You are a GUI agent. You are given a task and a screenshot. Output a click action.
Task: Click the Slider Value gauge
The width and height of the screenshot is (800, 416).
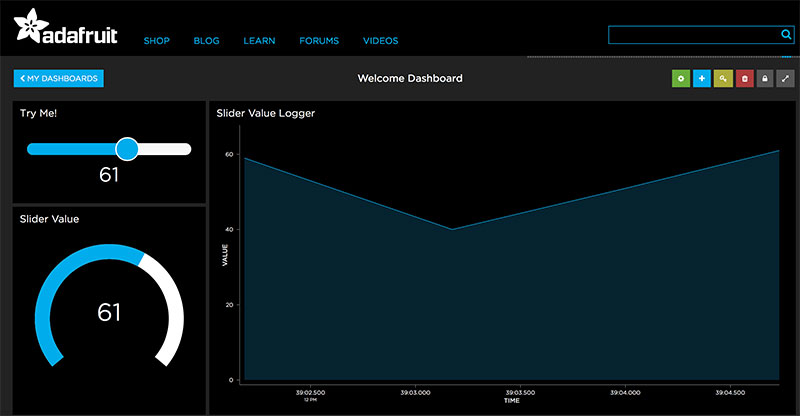point(109,312)
